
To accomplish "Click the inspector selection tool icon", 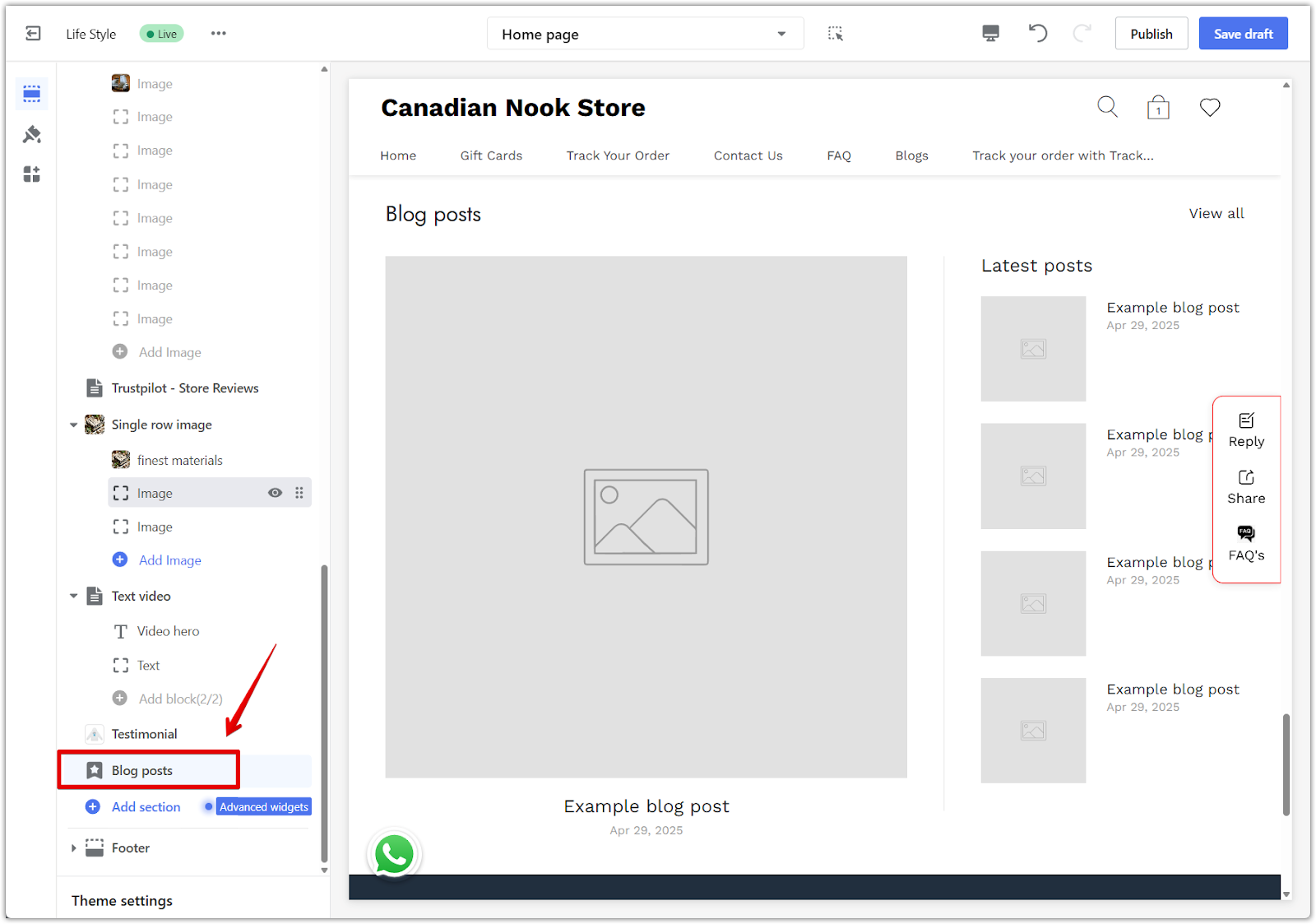I will click(835, 34).
